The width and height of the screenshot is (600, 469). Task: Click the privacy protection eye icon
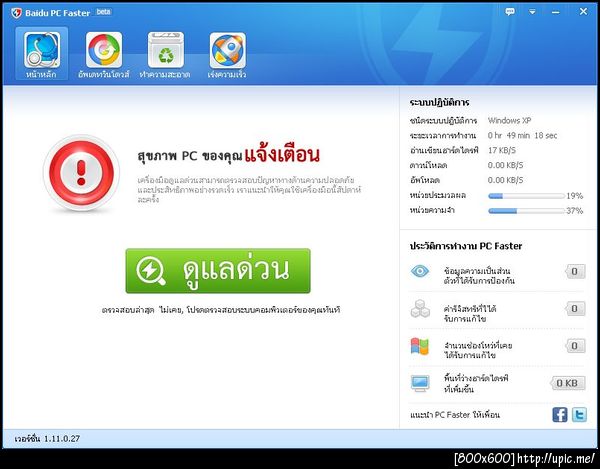pos(420,271)
